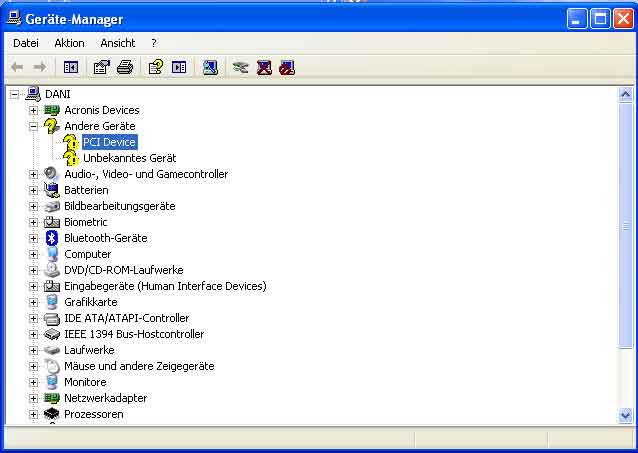Image resolution: width=638 pixels, height=453 pixels.
Task: Open the Aktion menu
Action: 69,43
